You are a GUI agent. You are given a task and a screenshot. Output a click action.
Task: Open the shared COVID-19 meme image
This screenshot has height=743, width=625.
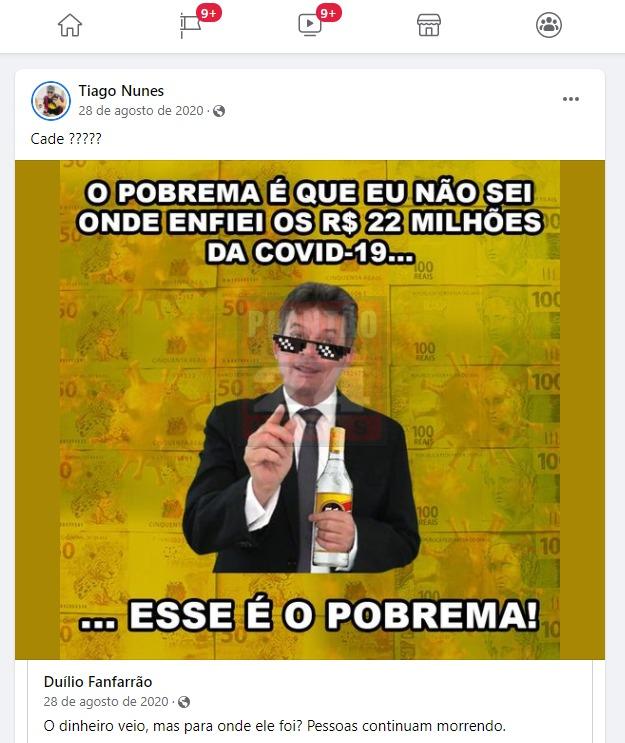click(x=310, y=410)
